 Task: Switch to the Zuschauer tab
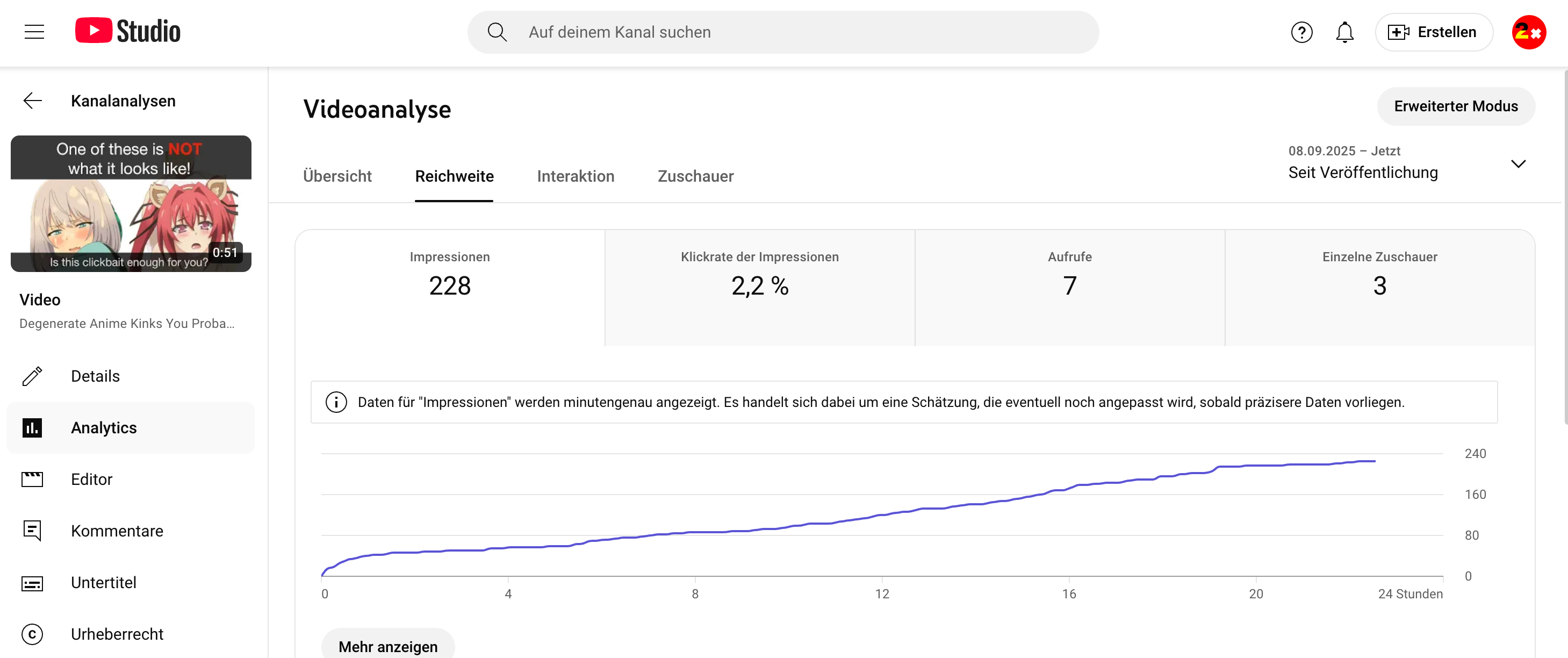click(x=695, y=176)
